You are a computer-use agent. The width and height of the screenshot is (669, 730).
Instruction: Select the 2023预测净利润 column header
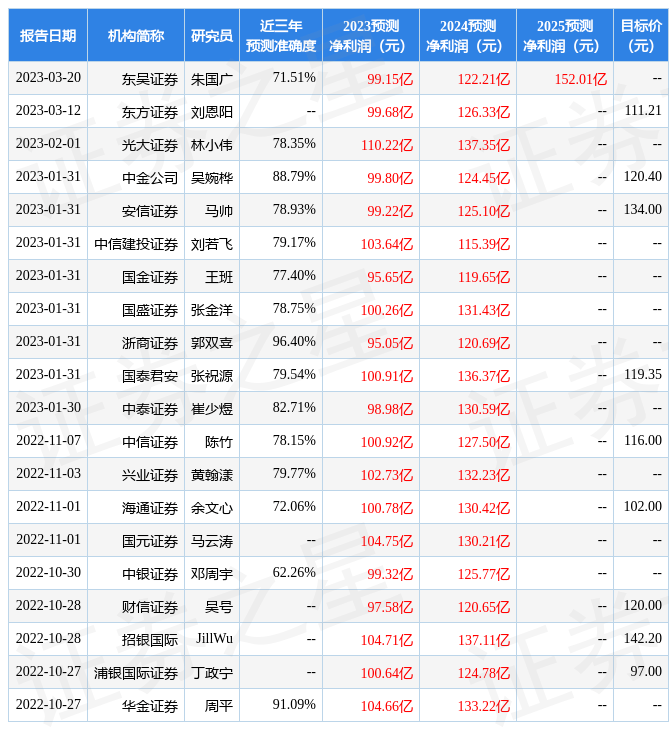coord(370,36)
